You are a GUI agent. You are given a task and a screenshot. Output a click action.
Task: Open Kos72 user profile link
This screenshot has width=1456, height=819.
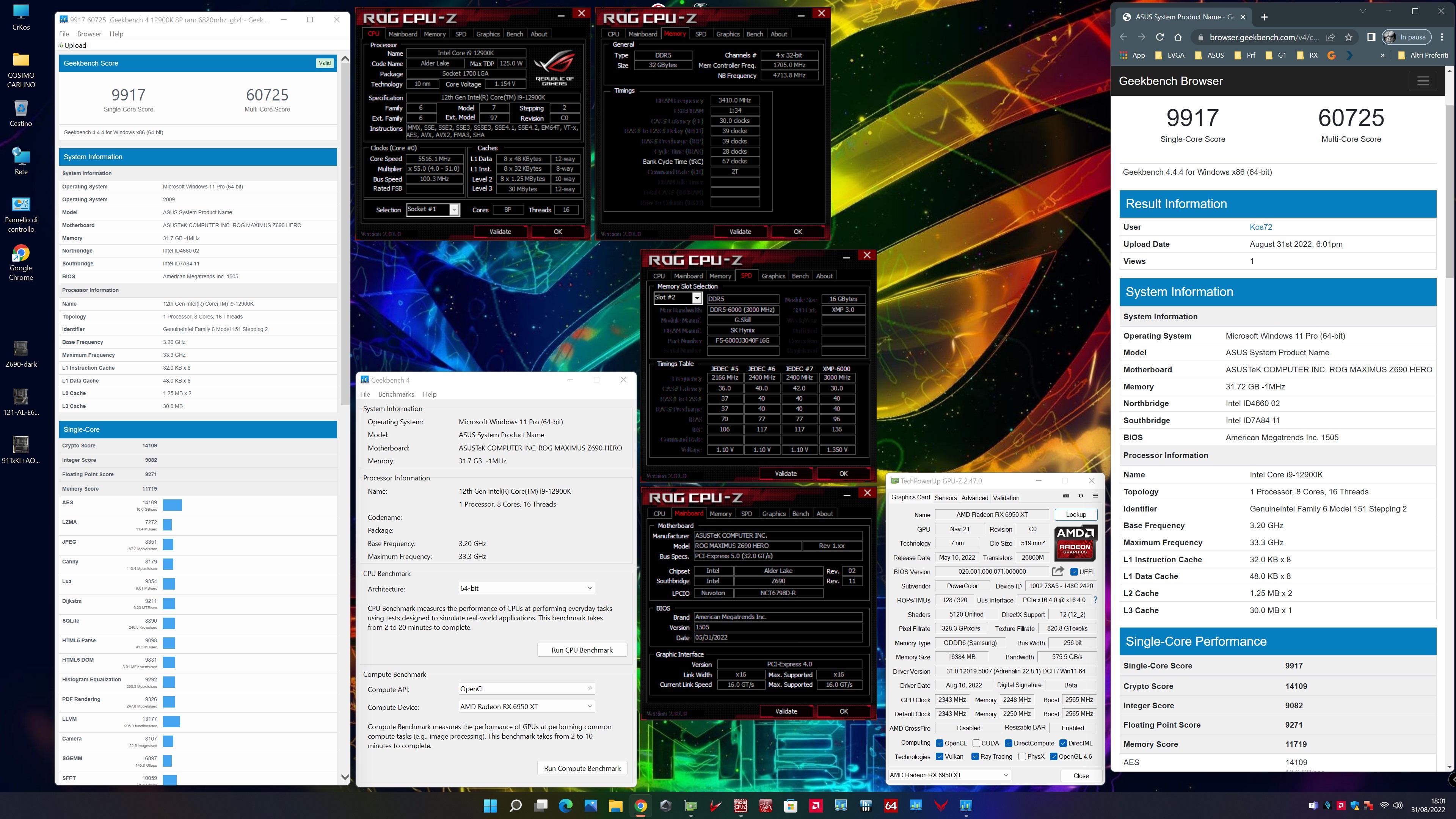click(1260, 227)
